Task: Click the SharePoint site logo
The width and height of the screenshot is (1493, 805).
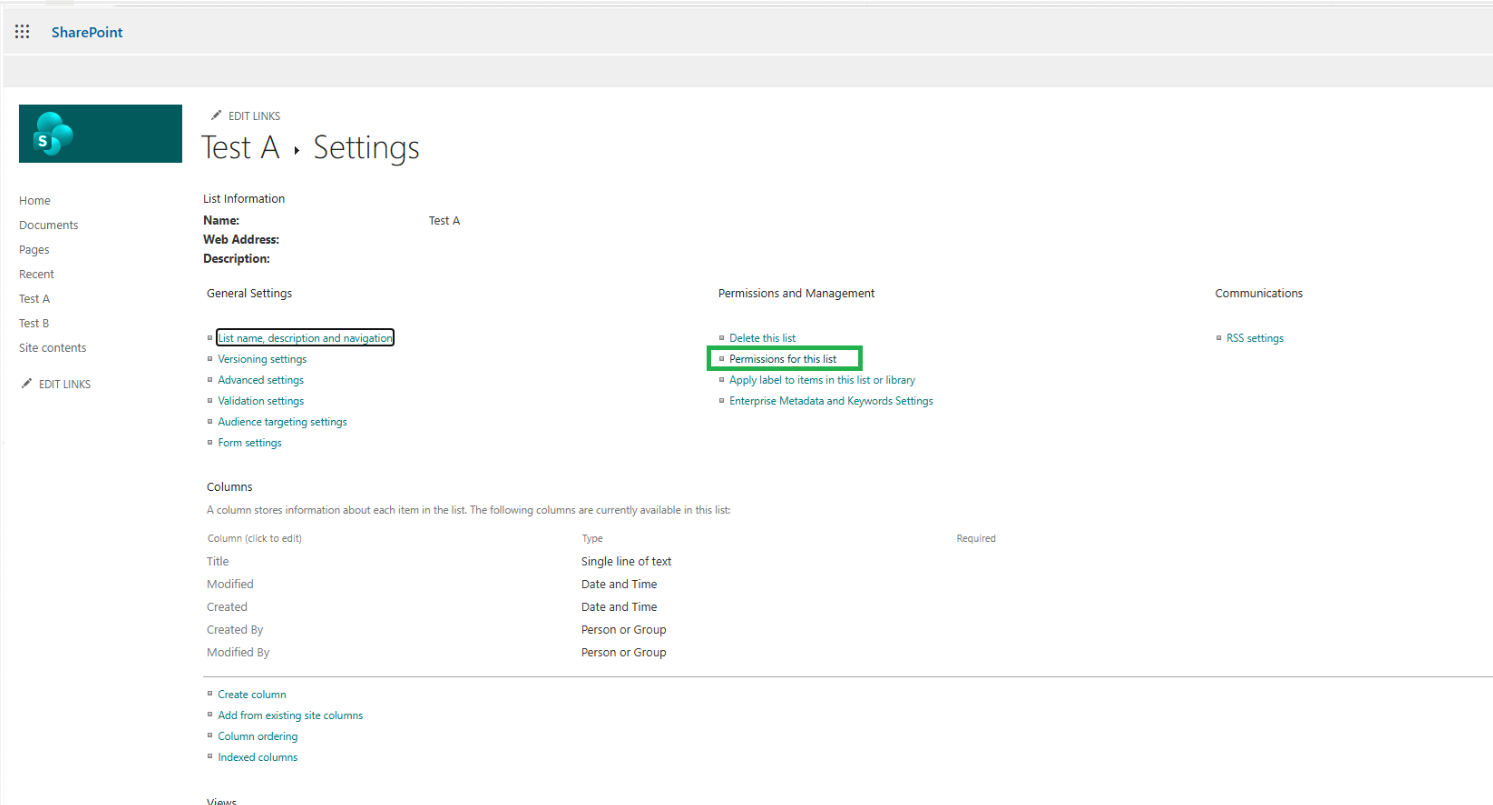Action: click(100, 133)
